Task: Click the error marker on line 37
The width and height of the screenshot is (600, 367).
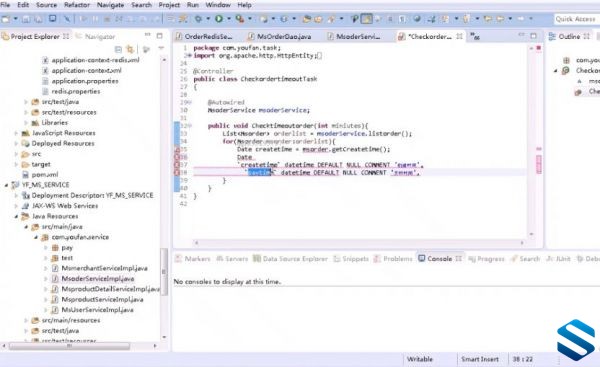Action: [177, 165]
